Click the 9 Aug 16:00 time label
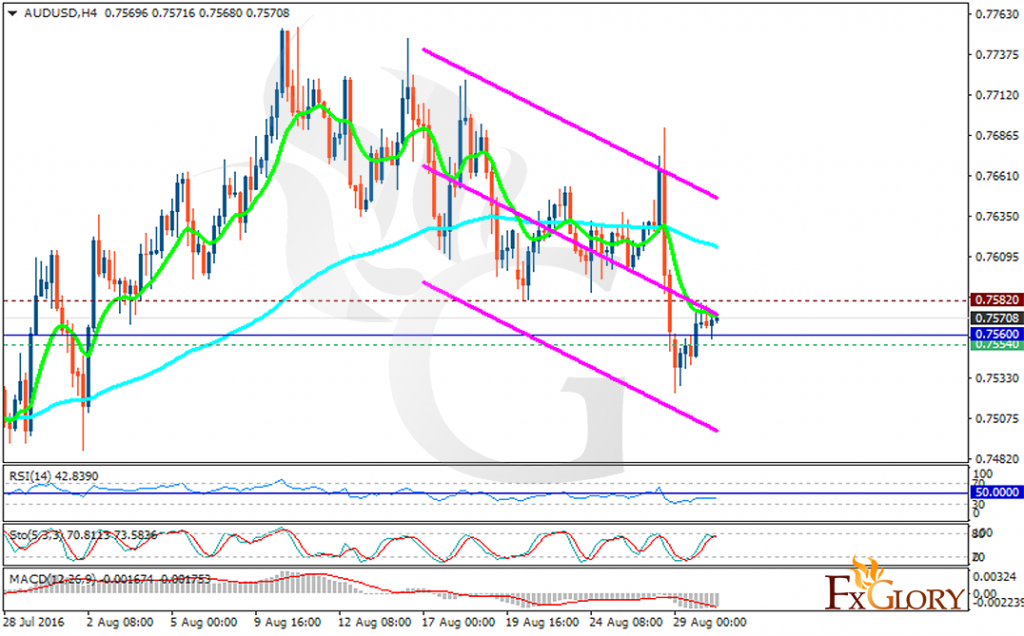The height and width of the screenshot is (636, 1024). pyautogui.click(x=287, y=622)
